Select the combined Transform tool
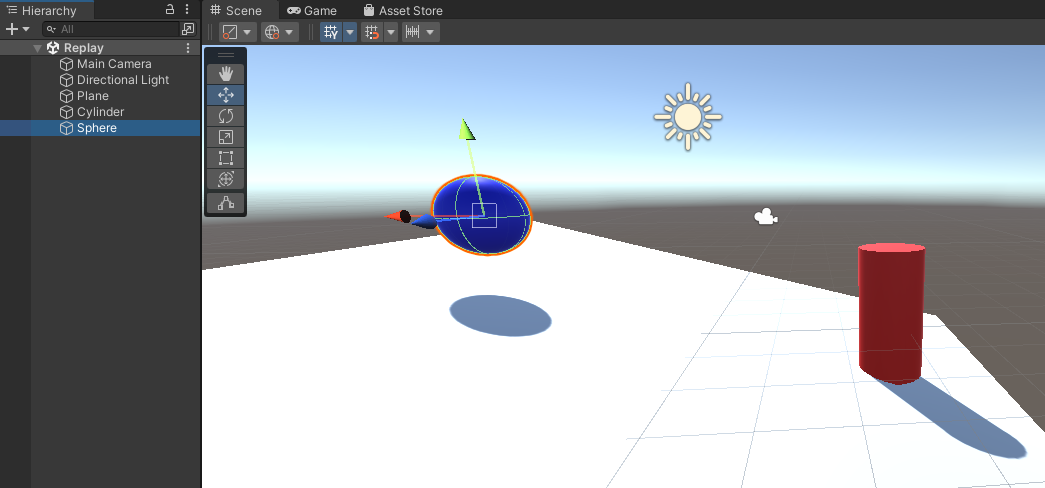This screenshot has width=1045, height=488. (225, 179)
